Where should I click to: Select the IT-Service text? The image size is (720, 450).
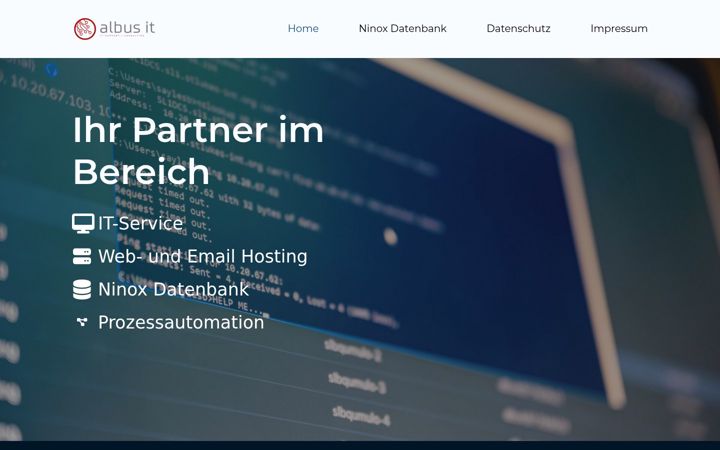(141, 224)
